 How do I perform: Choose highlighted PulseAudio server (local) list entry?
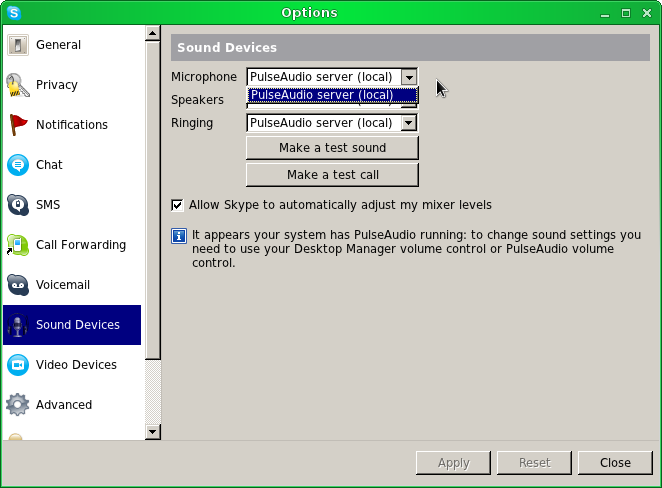[x=332, y=95]
